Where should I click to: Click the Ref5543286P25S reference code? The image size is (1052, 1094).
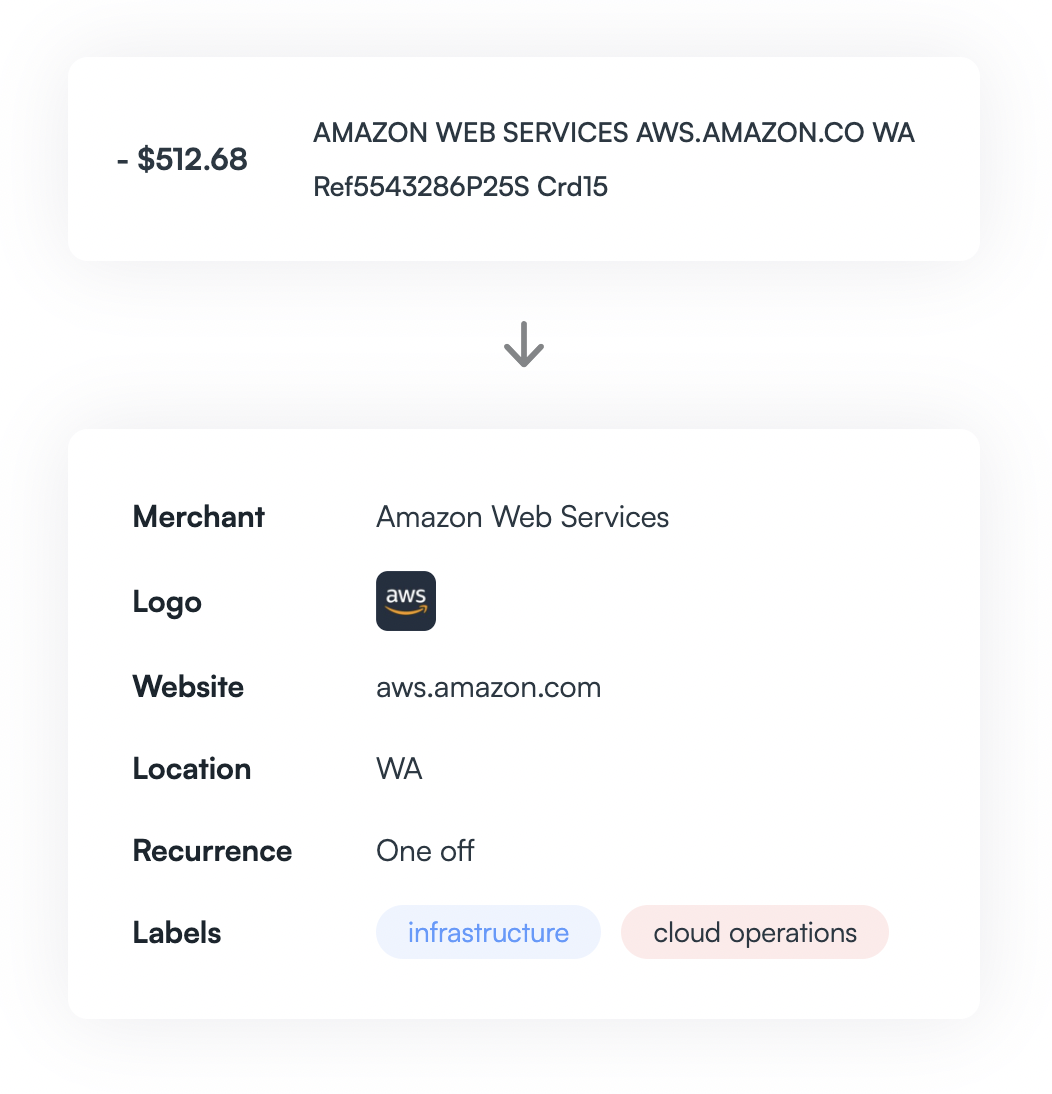coord(421,187)
